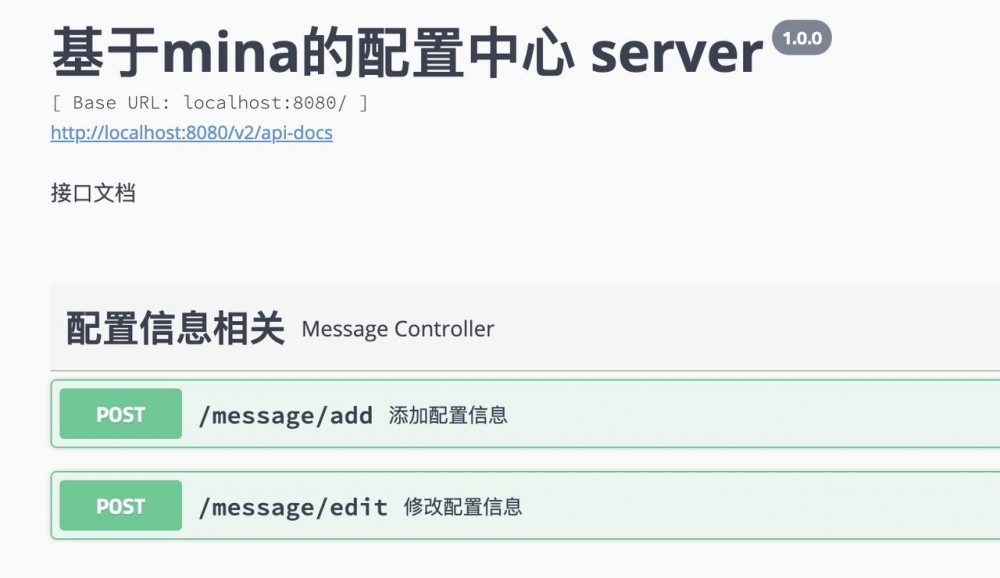The width and height of the screenshot is (1000, 578).
Task: Expand the /message/edit 修改配置信息 endpoint
Action: pyautogui.click(x=600, y=506)
